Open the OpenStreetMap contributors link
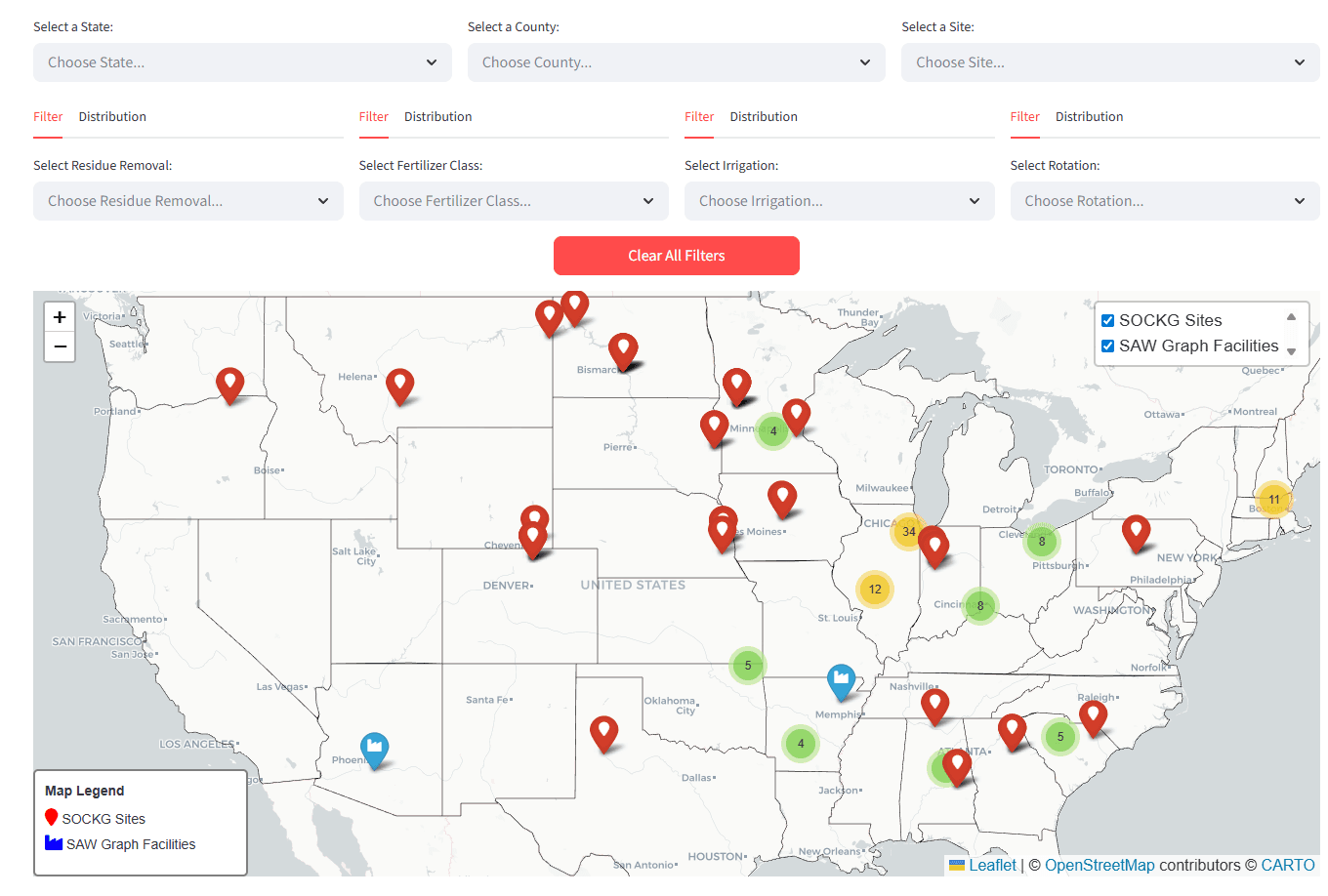 1100,865
